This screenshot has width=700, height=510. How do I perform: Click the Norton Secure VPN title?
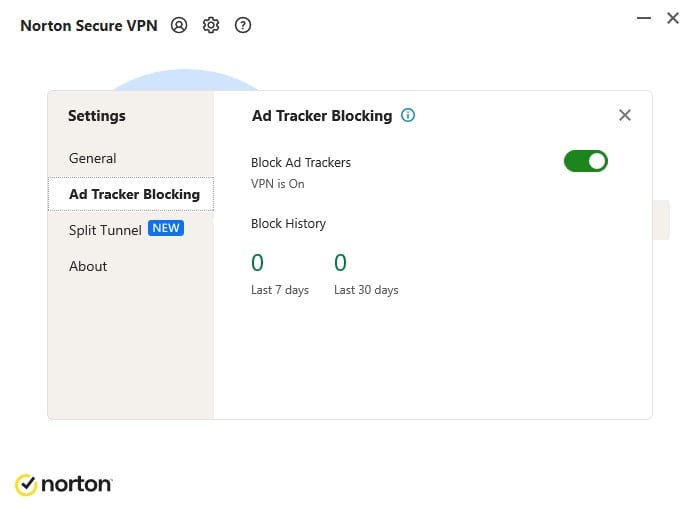(x=89, y=26)
